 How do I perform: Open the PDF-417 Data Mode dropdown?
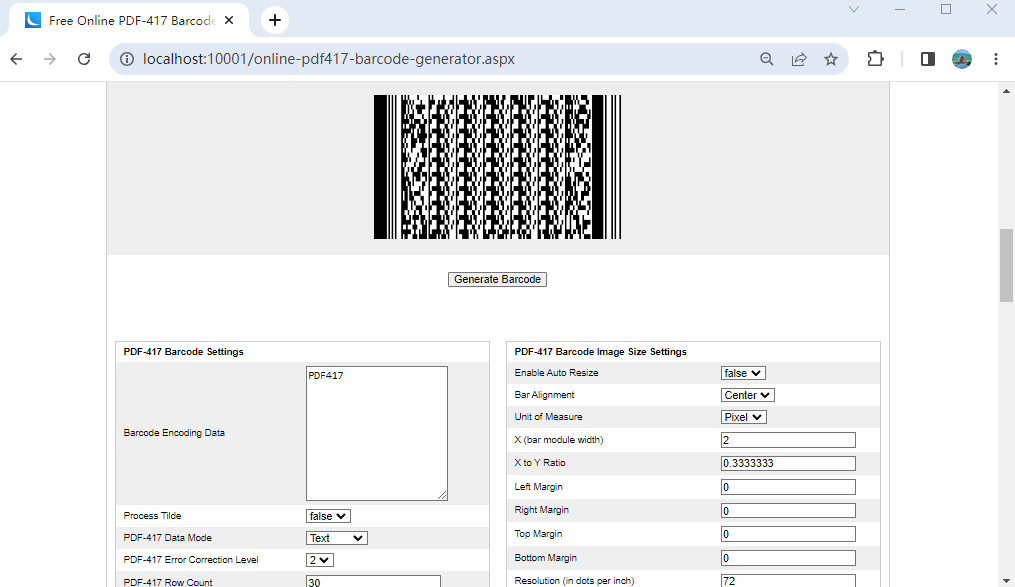336,537
